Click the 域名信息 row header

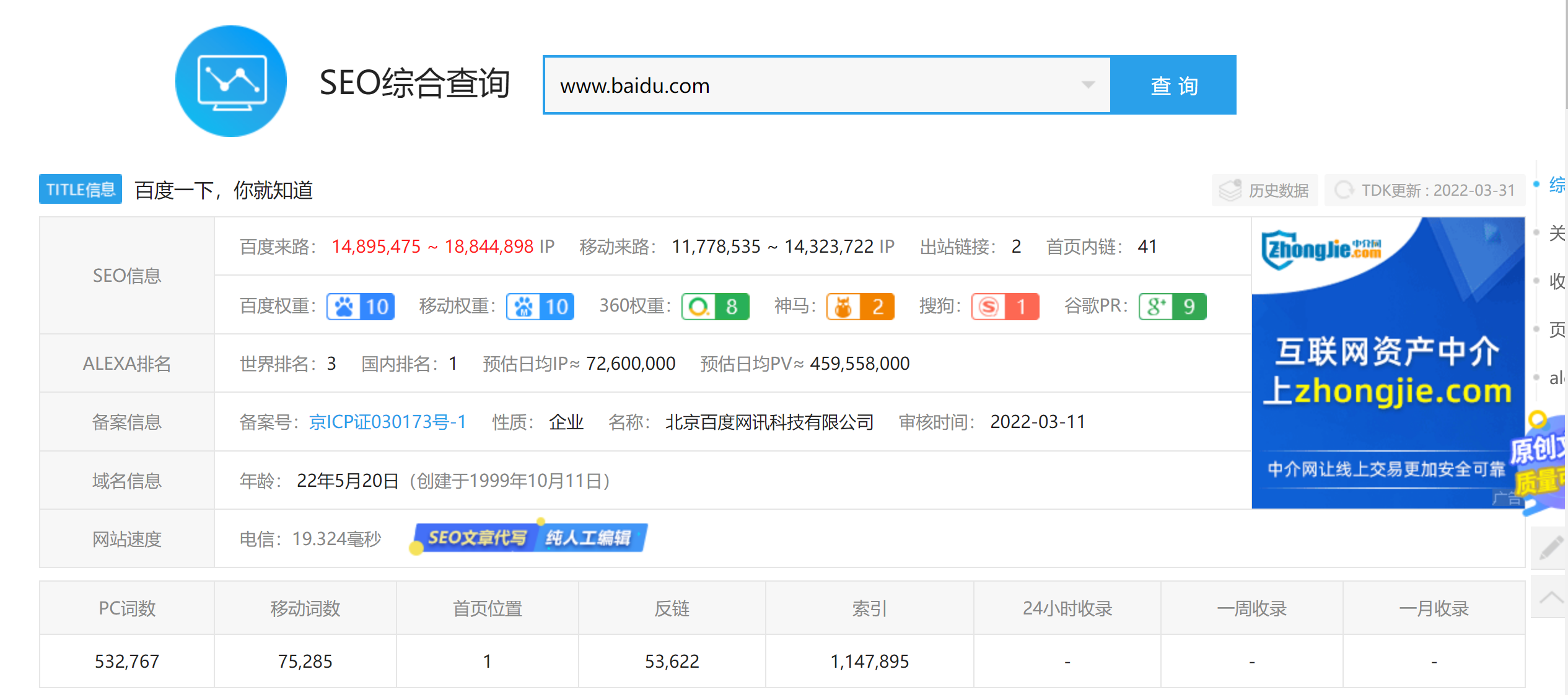pyautogui.click(x=127, y=481)
